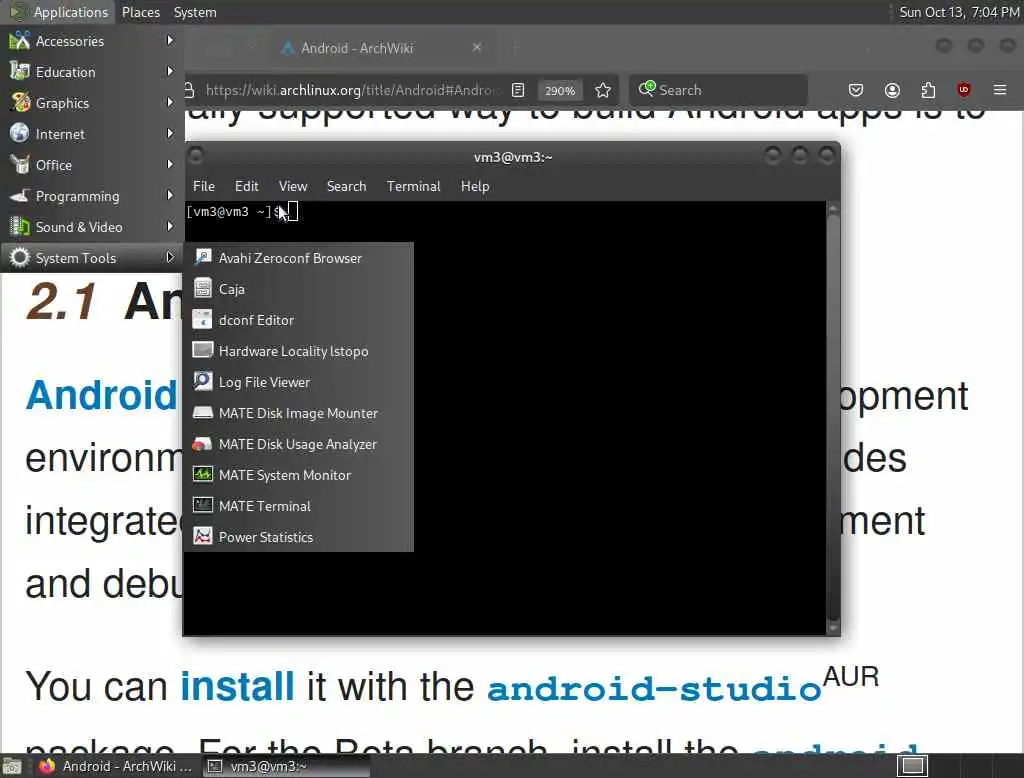
Task: Click the Graphics category icon
Action: click(x=20, y=103)
